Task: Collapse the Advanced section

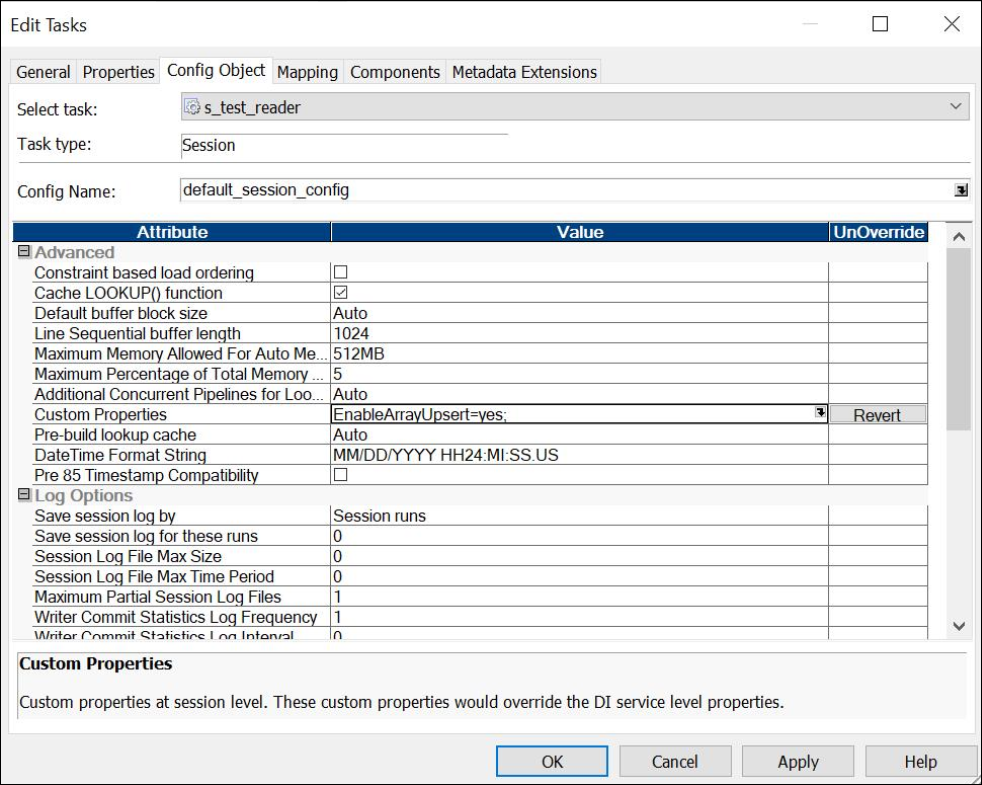Action: coord(24,251)
